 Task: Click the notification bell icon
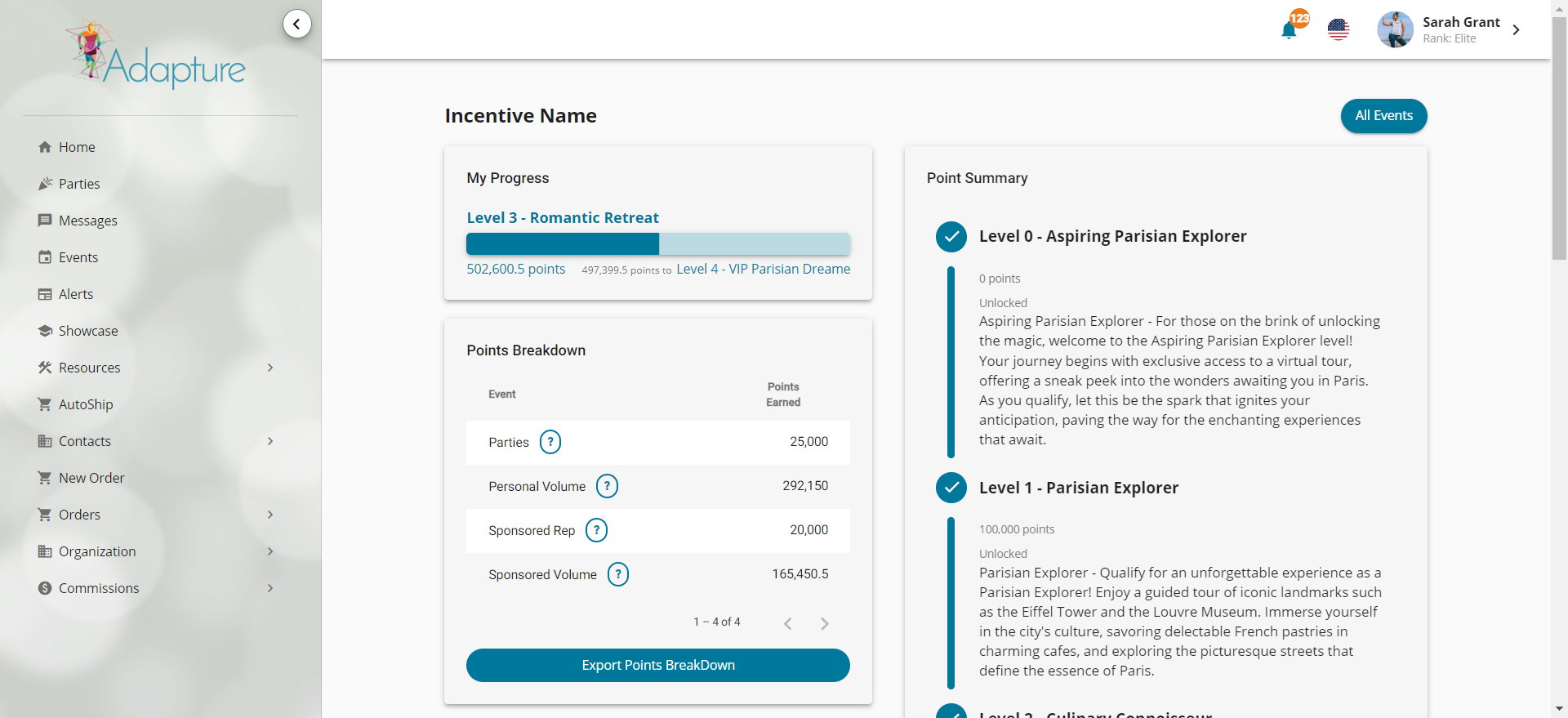pos(1289,31)
